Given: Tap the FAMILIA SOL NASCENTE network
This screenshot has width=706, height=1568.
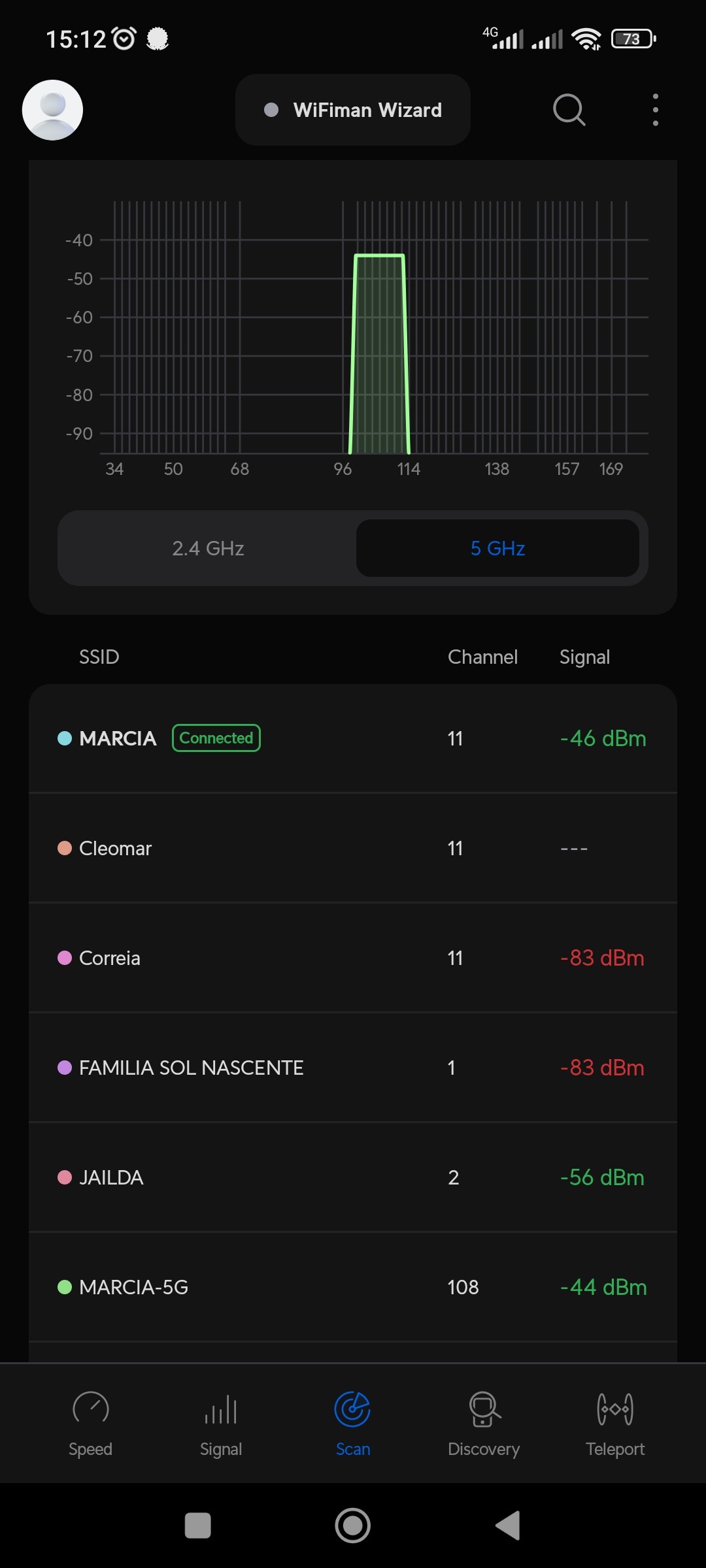Looking at the screenshot, I should [353, 1068].
